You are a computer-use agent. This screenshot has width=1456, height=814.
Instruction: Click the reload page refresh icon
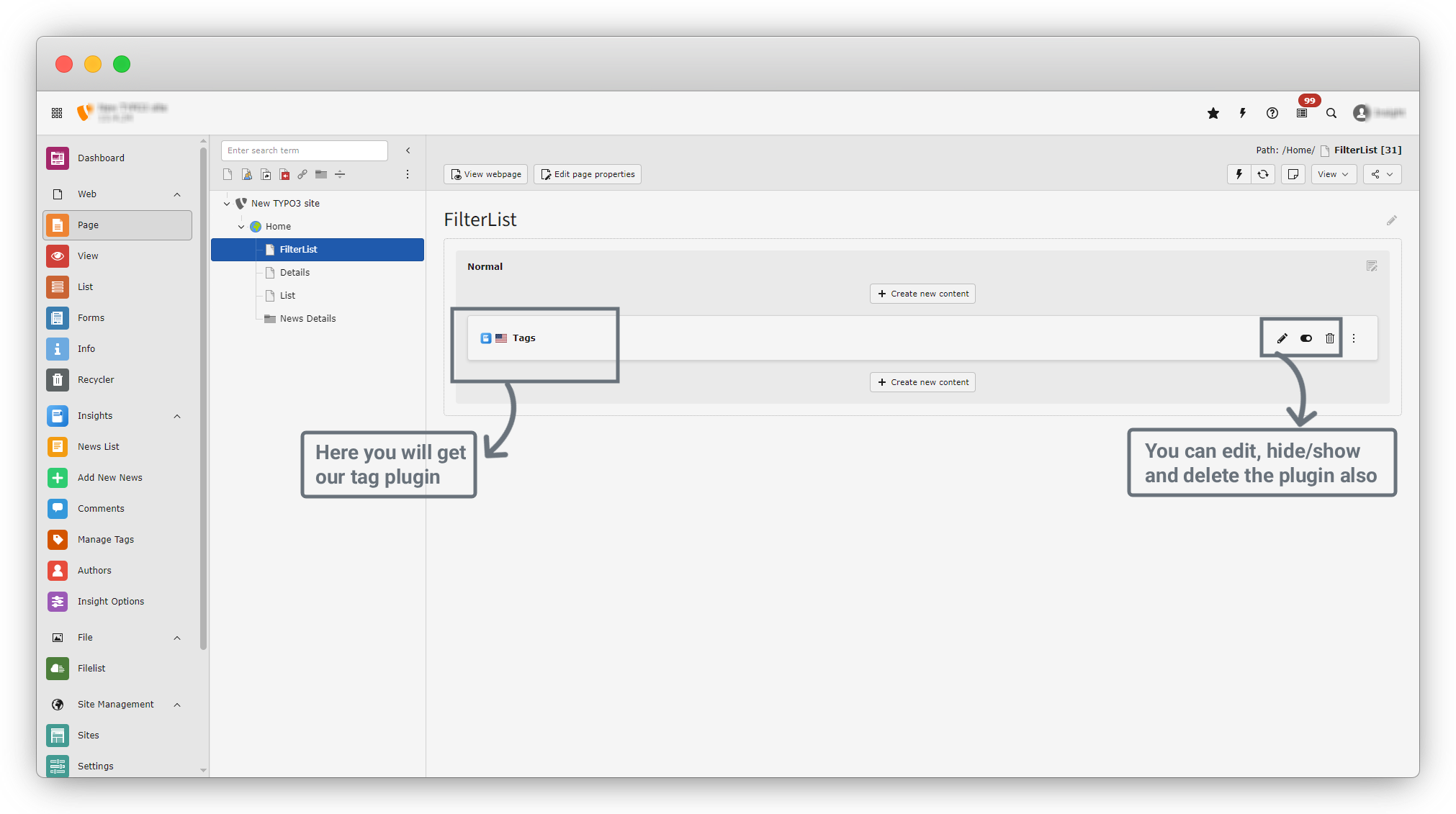(x=1263, y=174)
